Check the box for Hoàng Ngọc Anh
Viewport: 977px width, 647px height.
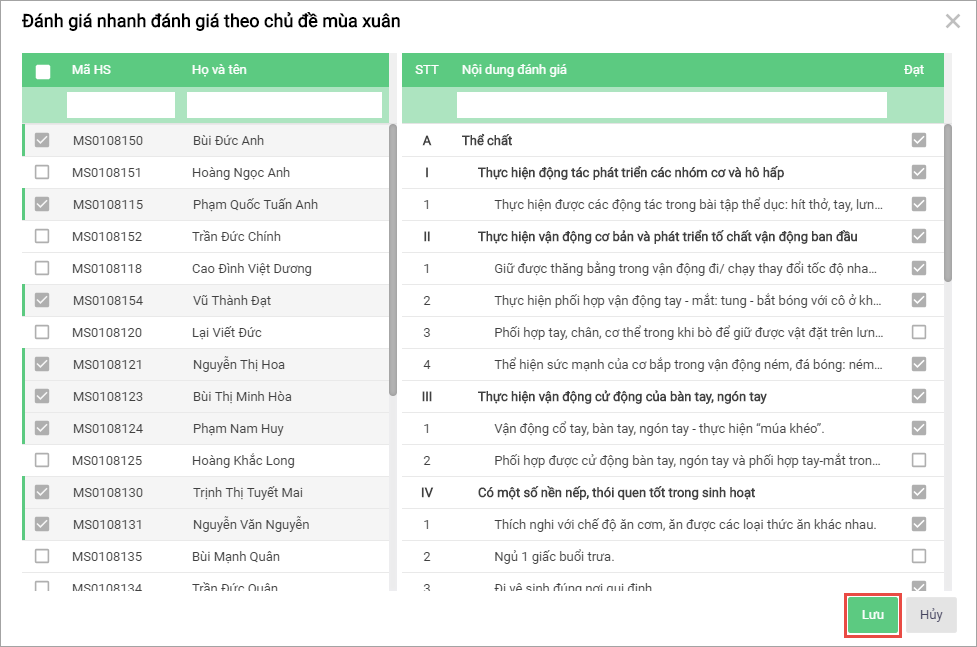coord(42,172)
